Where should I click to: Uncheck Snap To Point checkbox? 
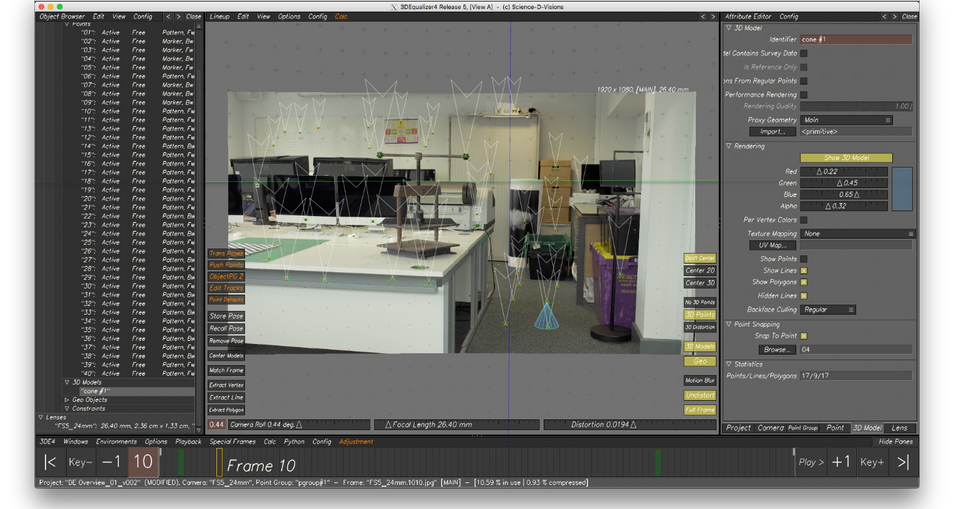tap(804, 336)
